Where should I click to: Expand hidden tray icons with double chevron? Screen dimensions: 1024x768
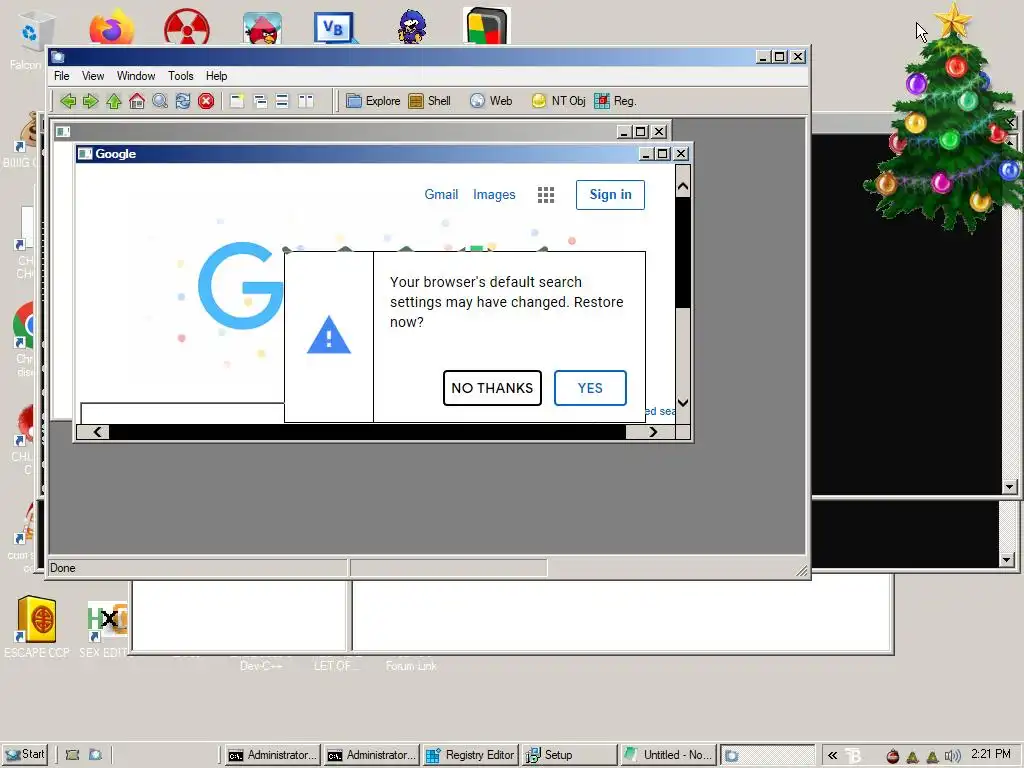832,756
